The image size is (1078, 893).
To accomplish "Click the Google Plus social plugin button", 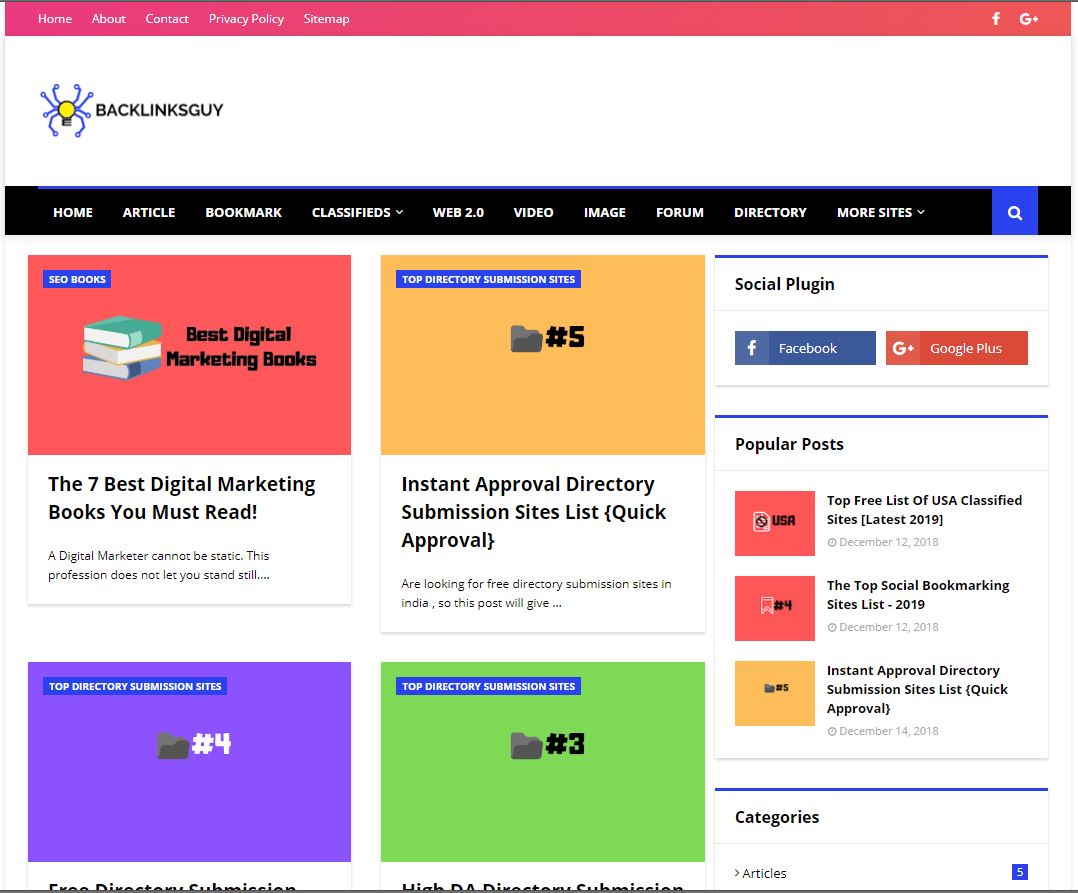I will coord(956,348).
